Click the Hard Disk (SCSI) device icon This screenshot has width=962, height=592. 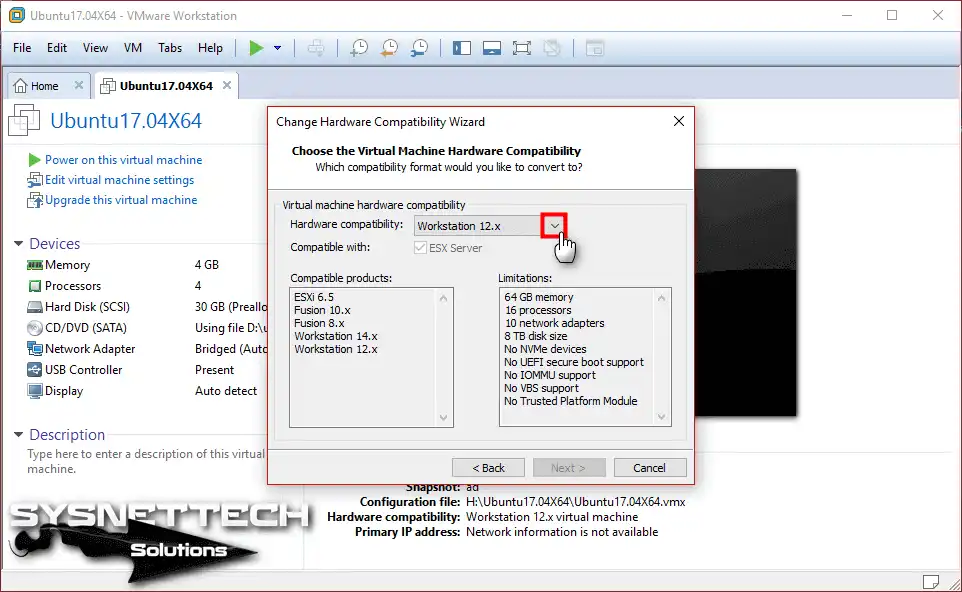pos(34,307)
